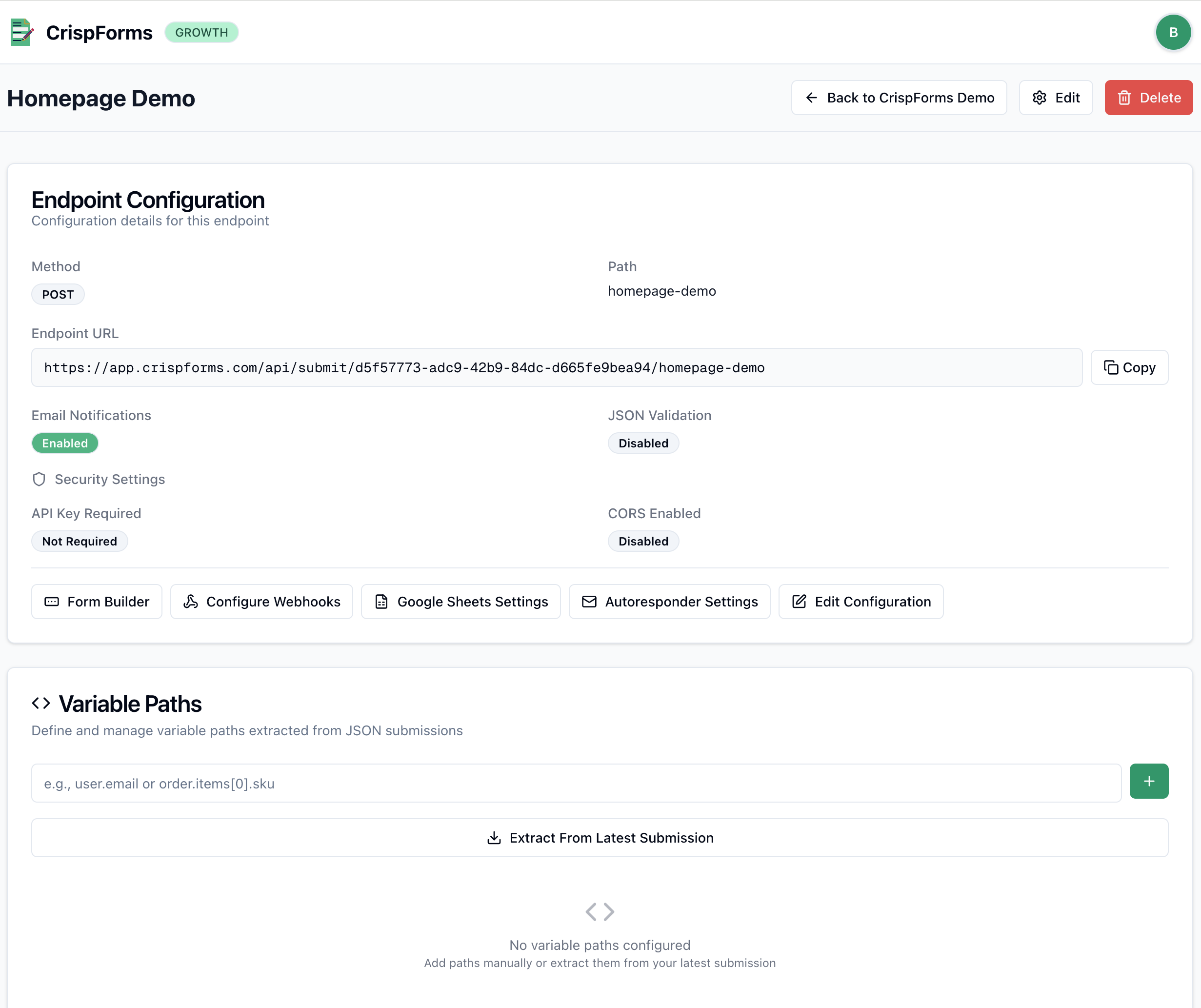The height and width of the screenshot is (1008, 1201).
Task: Click the gear icon on Edit button
Action: (x=1039, y=98)
